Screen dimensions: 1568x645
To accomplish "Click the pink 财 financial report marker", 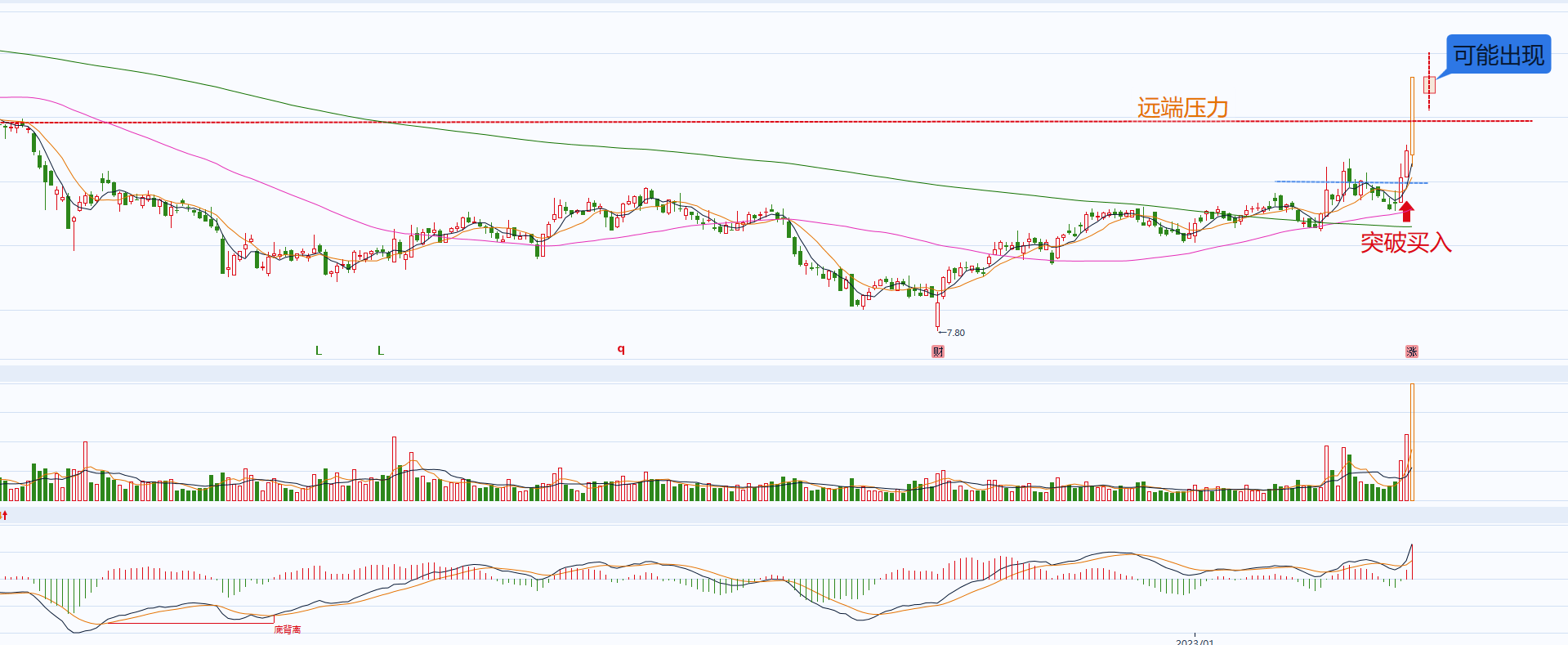I will [x=938, y=352].
